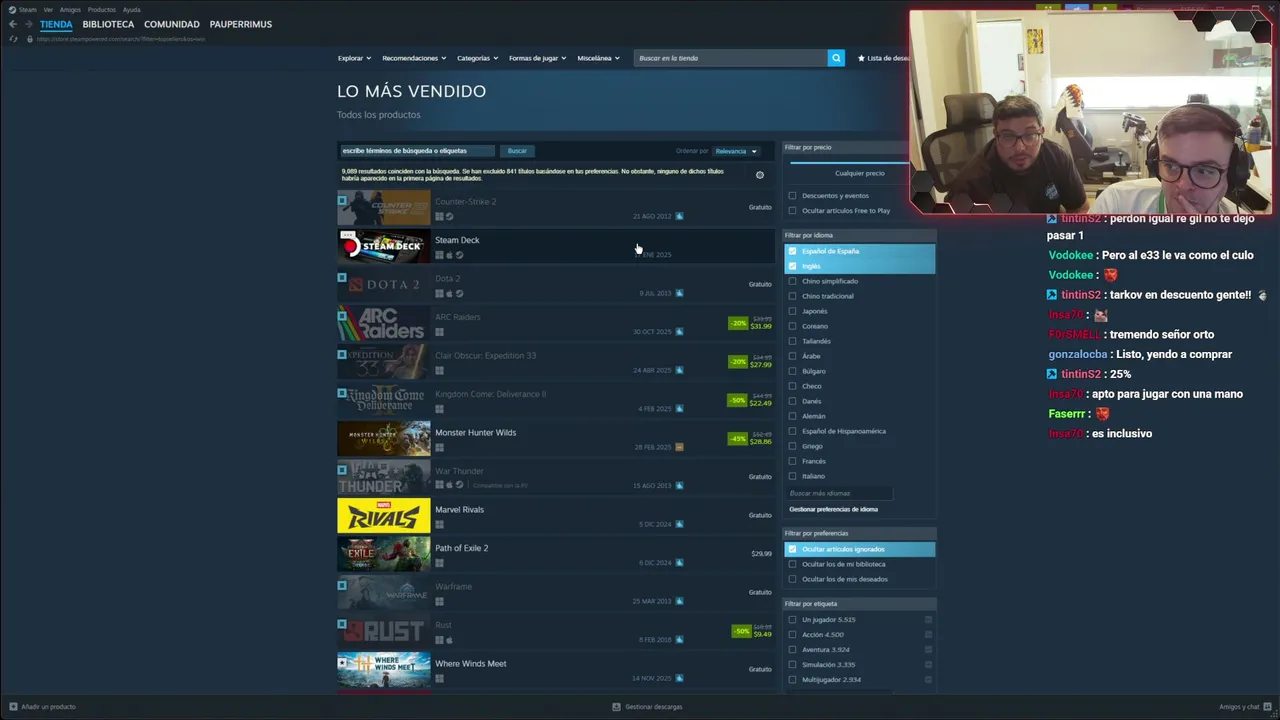This screenshot has height=720, width=1280.
Task: Open the Relevancia sort order dropdown
Action: pos(736,151)
